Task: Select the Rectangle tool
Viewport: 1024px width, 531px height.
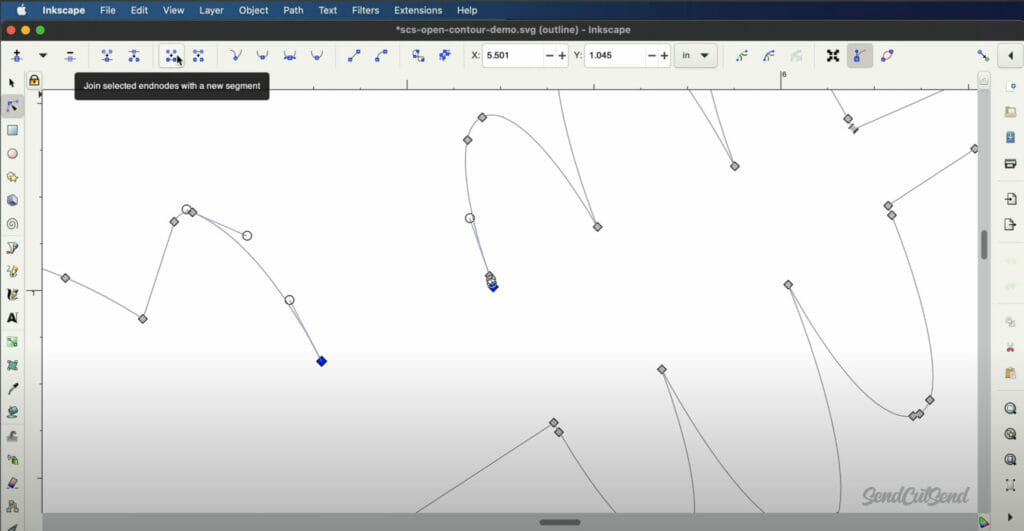Action: click(x=13, y=130)
